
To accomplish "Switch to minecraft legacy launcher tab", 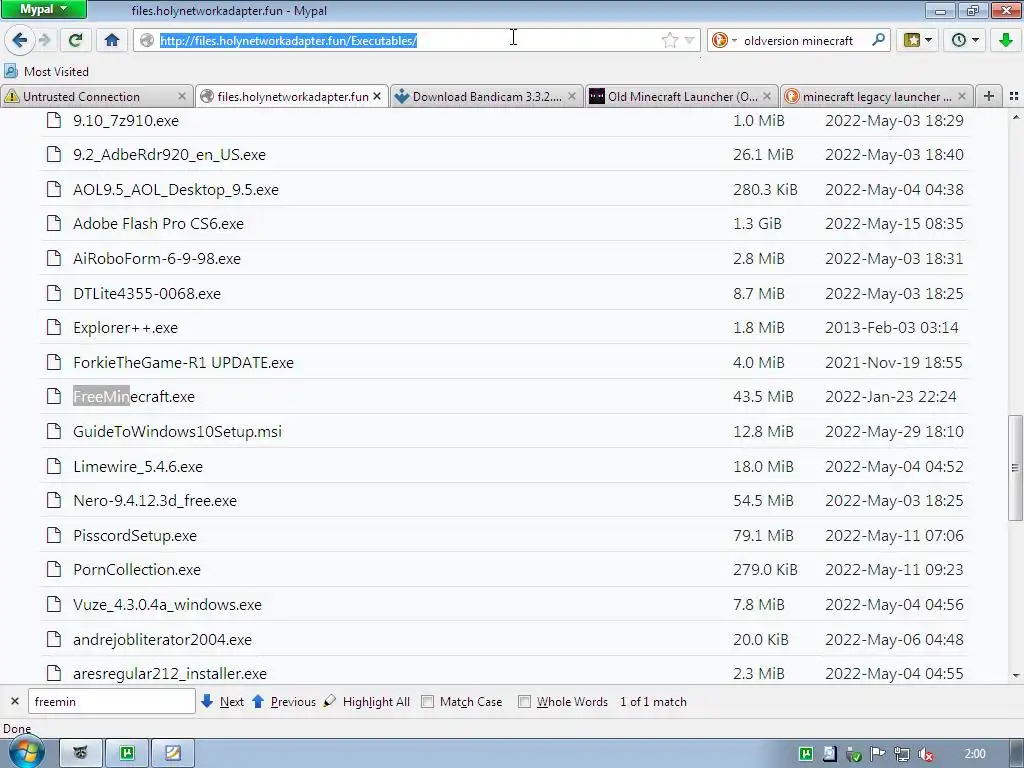I will tap(876, 96).
